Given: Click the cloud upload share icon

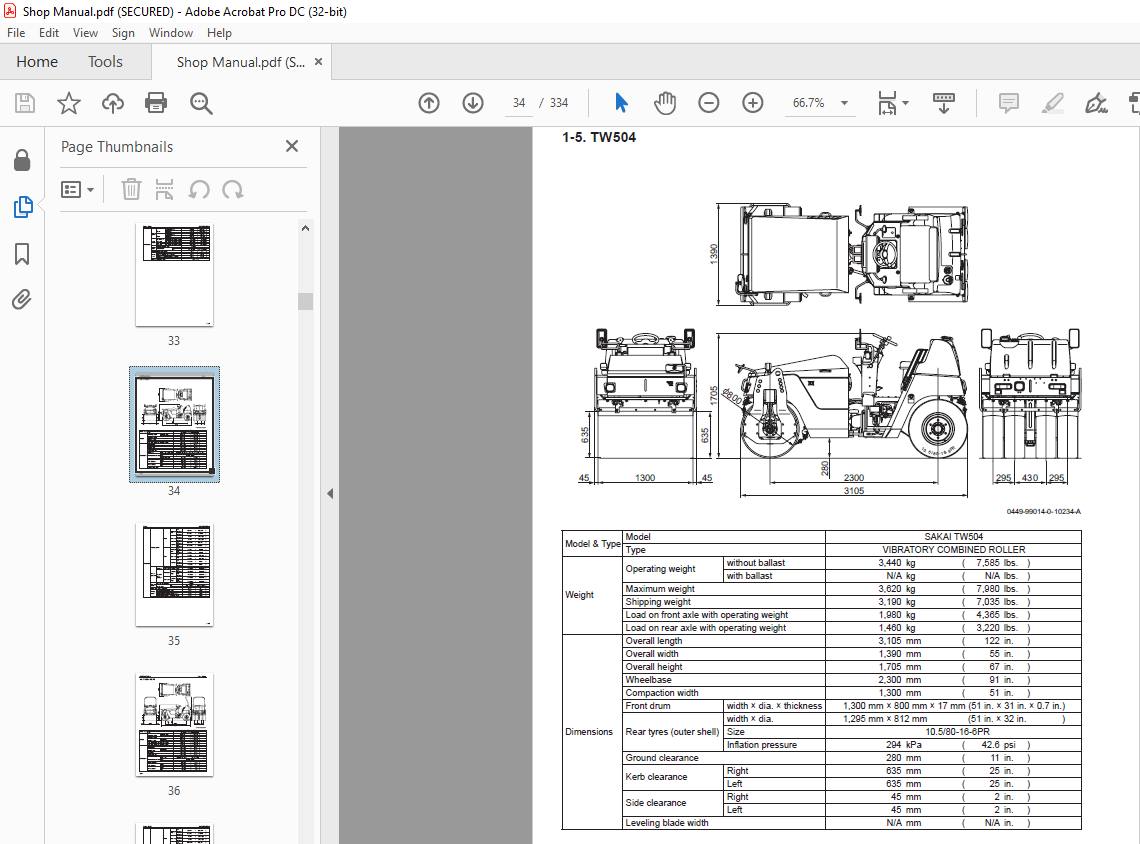Looking at the screenshot, I should coord(113,103).
